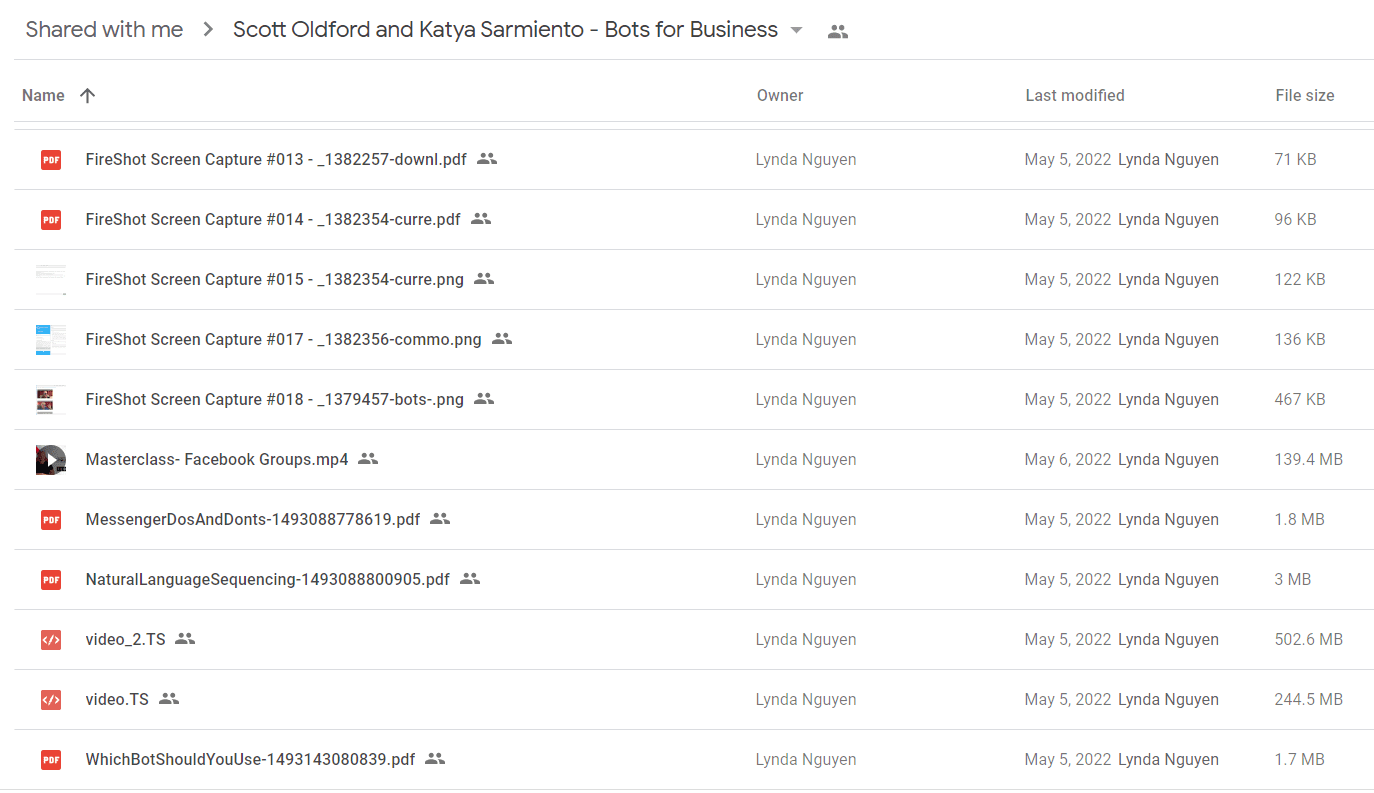Click the 1.7 MB file size value
This screenshot has width=1374, height=793.
1300,759
